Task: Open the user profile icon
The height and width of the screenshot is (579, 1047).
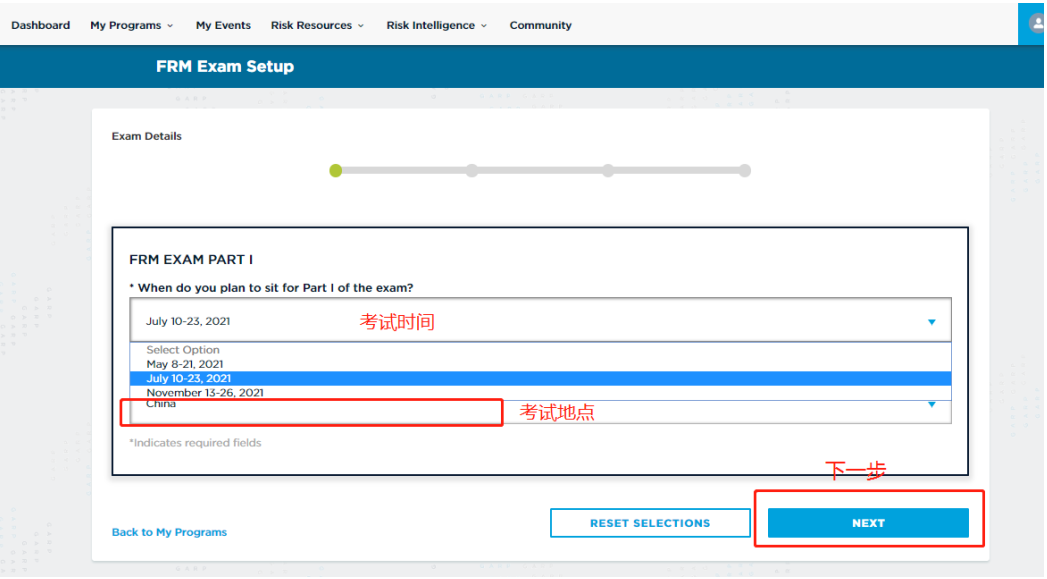Action: [x=1034, y=24]
